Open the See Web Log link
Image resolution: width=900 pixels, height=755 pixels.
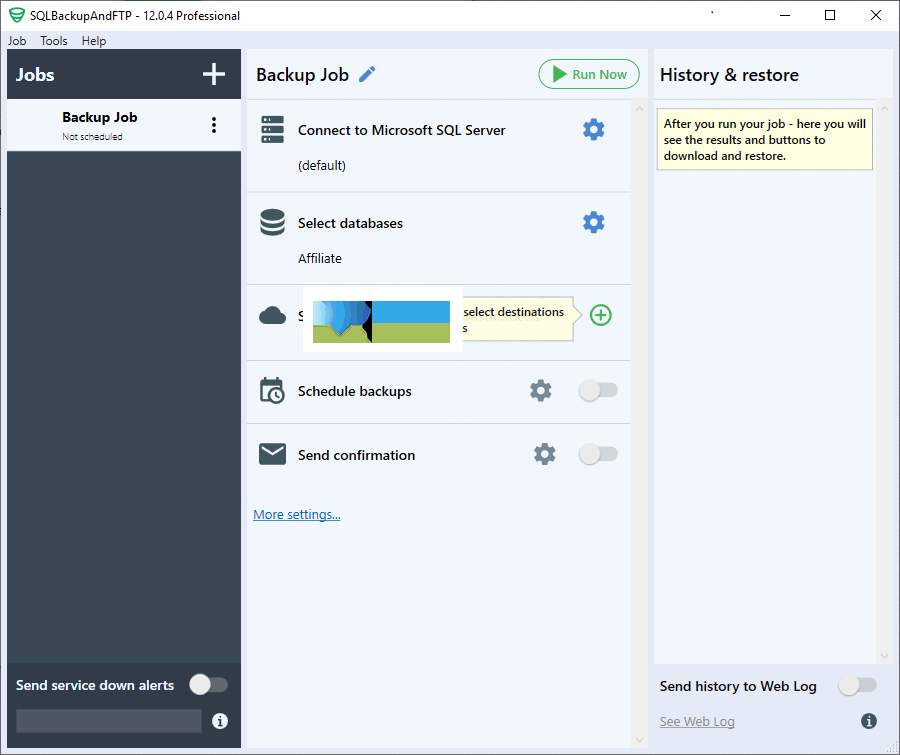coord(697,722)
